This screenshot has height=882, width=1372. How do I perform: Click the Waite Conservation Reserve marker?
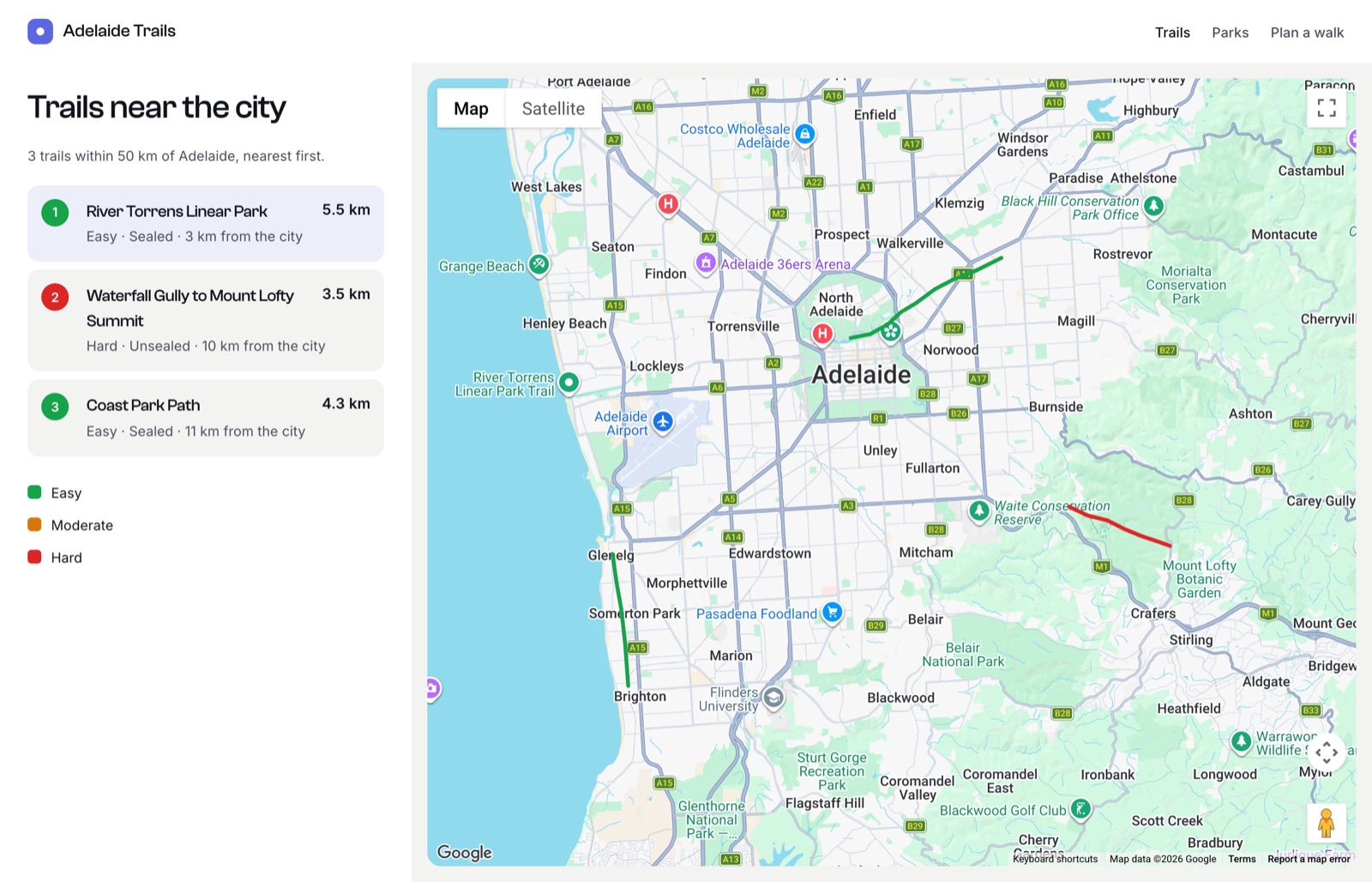point(979,511)
